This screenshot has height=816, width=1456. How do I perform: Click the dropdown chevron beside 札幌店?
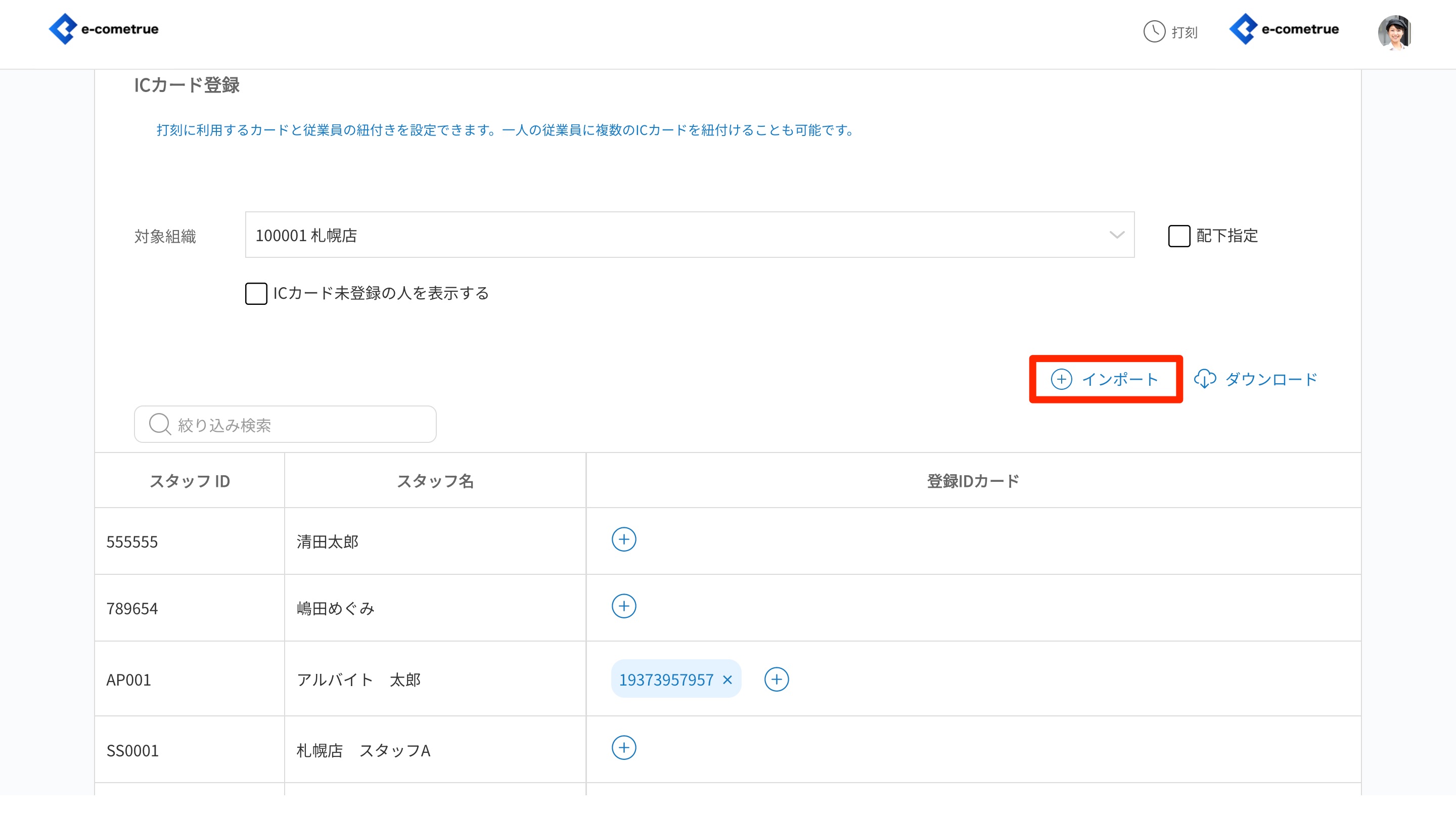1116,235
